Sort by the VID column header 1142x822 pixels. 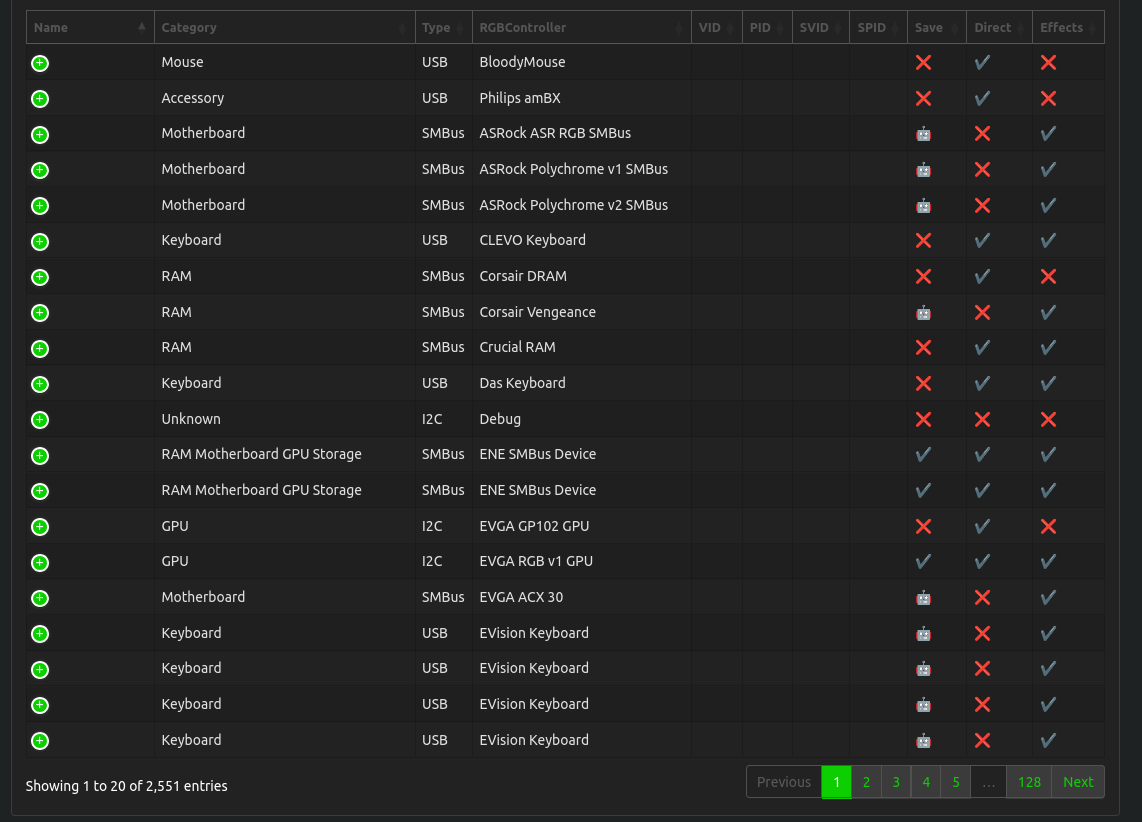pyautogui.click(x=717, y=28)
